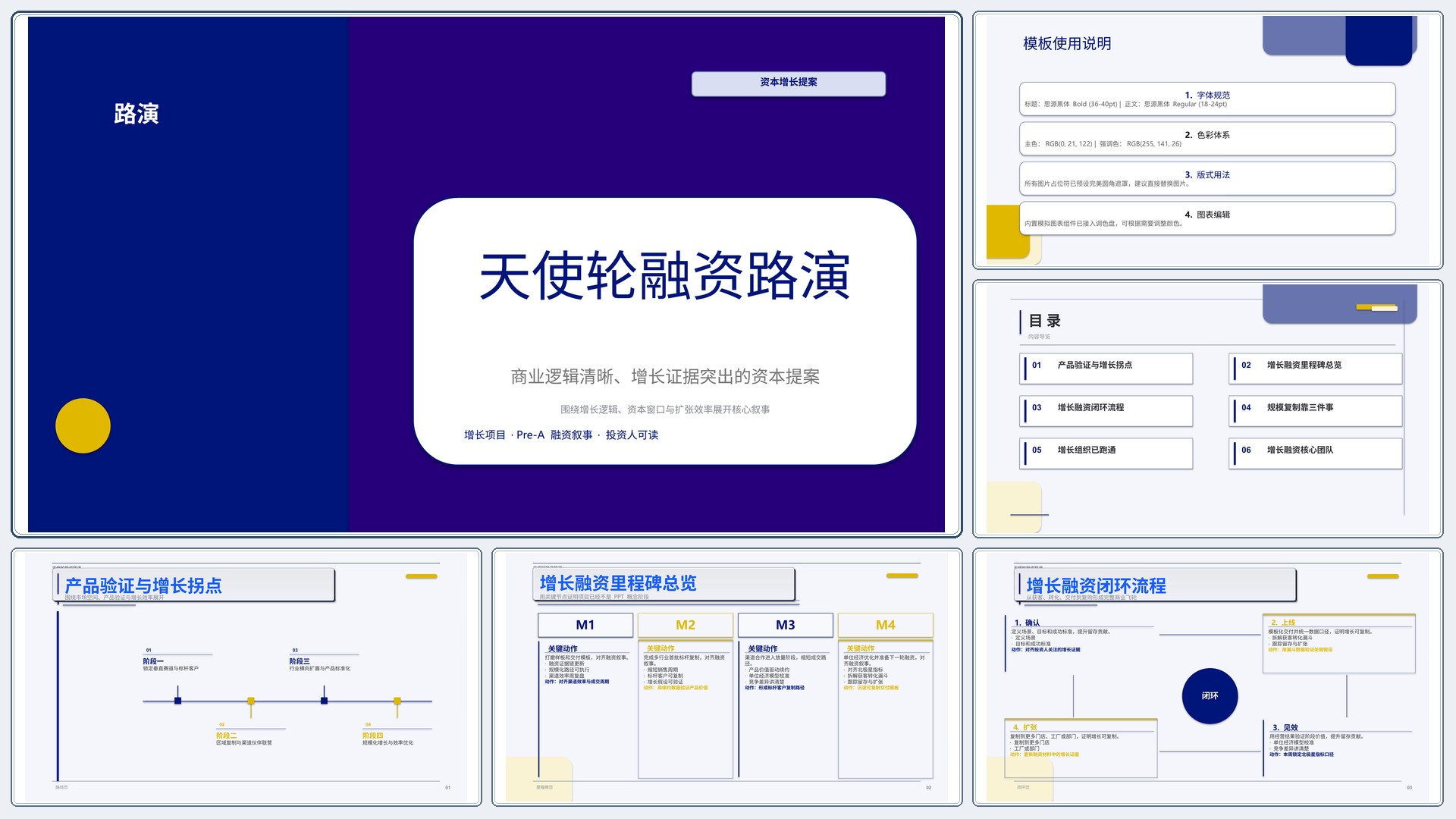Click the M4 milestone header
The image size is (1456, 819).
(886, 625)
